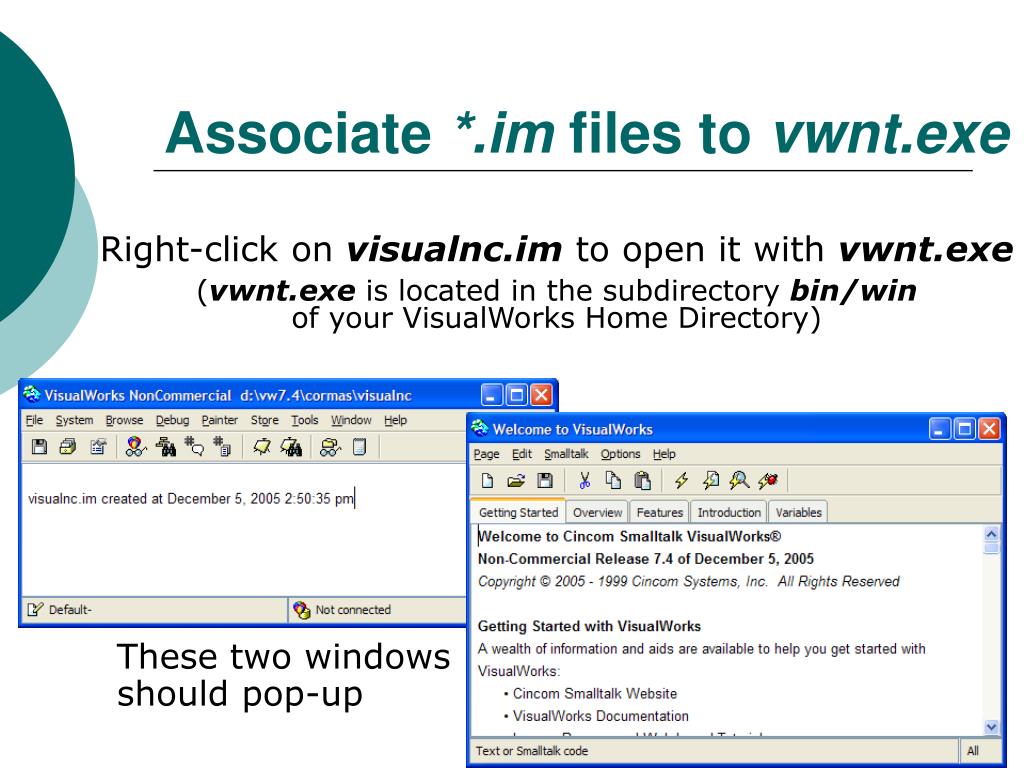The image size is (1024, 768).
Task: Click the save image floppy icon in VisualWorks NonCommercial toolbar
Action: click(x=39, y=447)
